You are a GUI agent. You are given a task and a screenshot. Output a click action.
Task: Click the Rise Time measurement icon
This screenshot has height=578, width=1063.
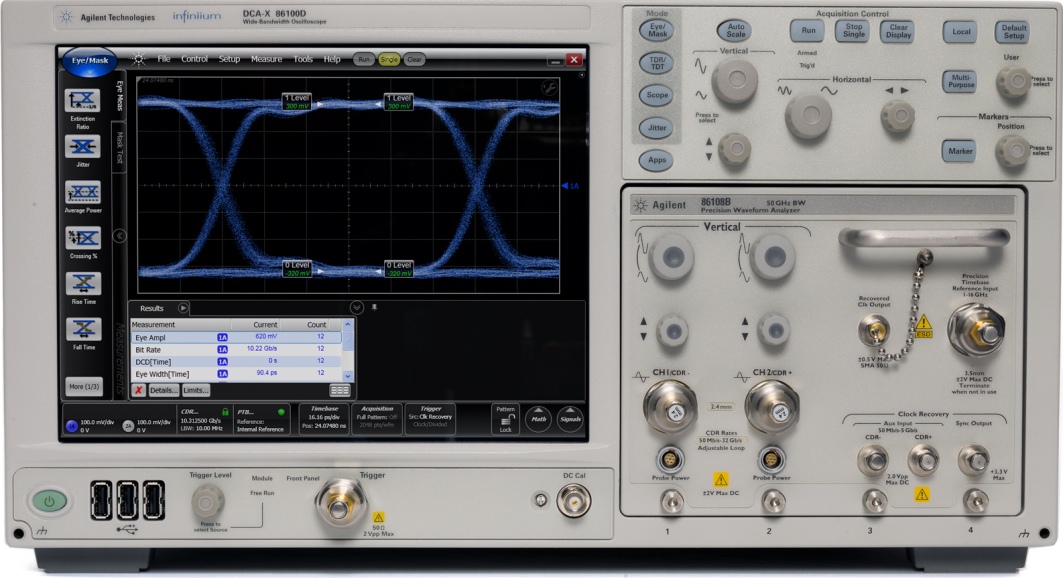(x=83, y=284)
